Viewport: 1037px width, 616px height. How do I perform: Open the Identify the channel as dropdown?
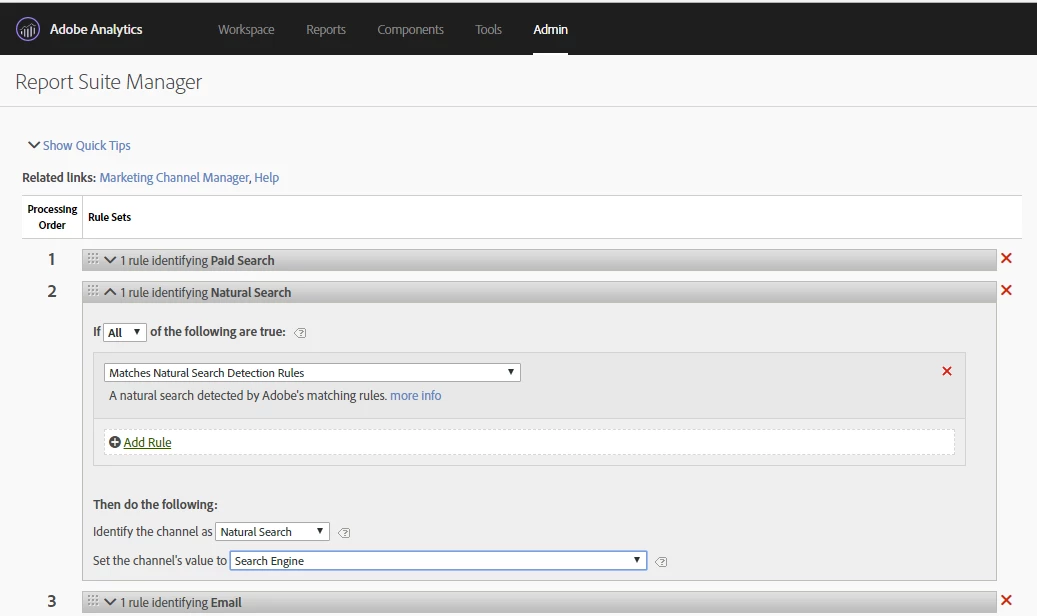[x=272, y=531]
